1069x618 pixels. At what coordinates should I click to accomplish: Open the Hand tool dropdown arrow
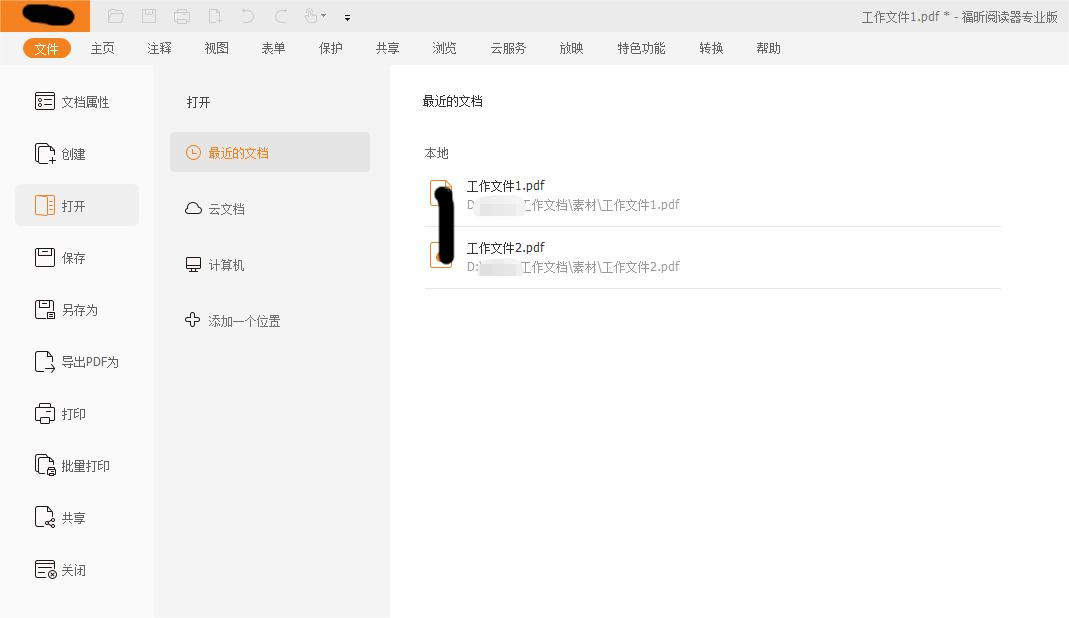[322, 16]
